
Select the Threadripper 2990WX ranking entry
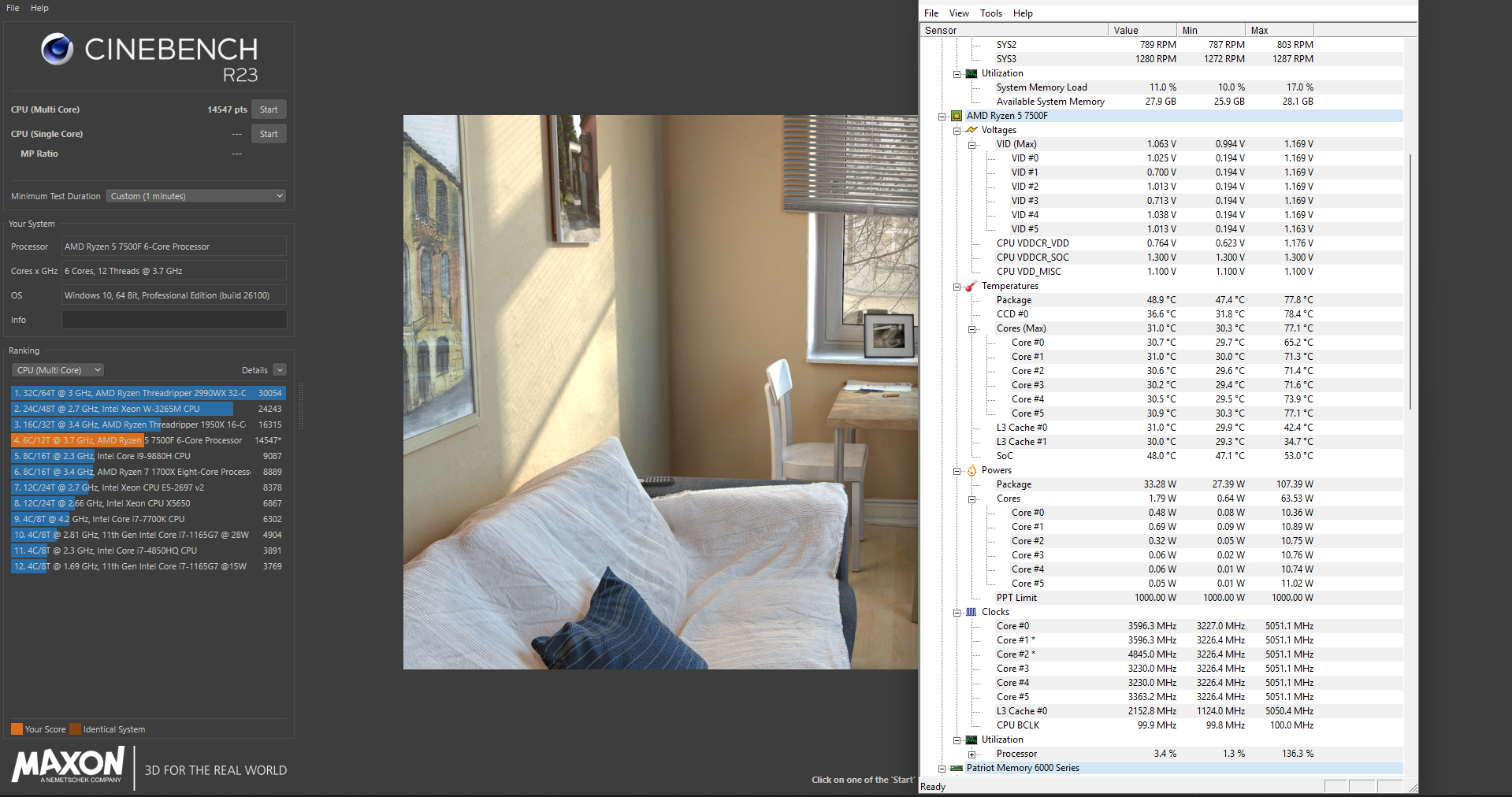pyautogui.click(x=148, y=393)
